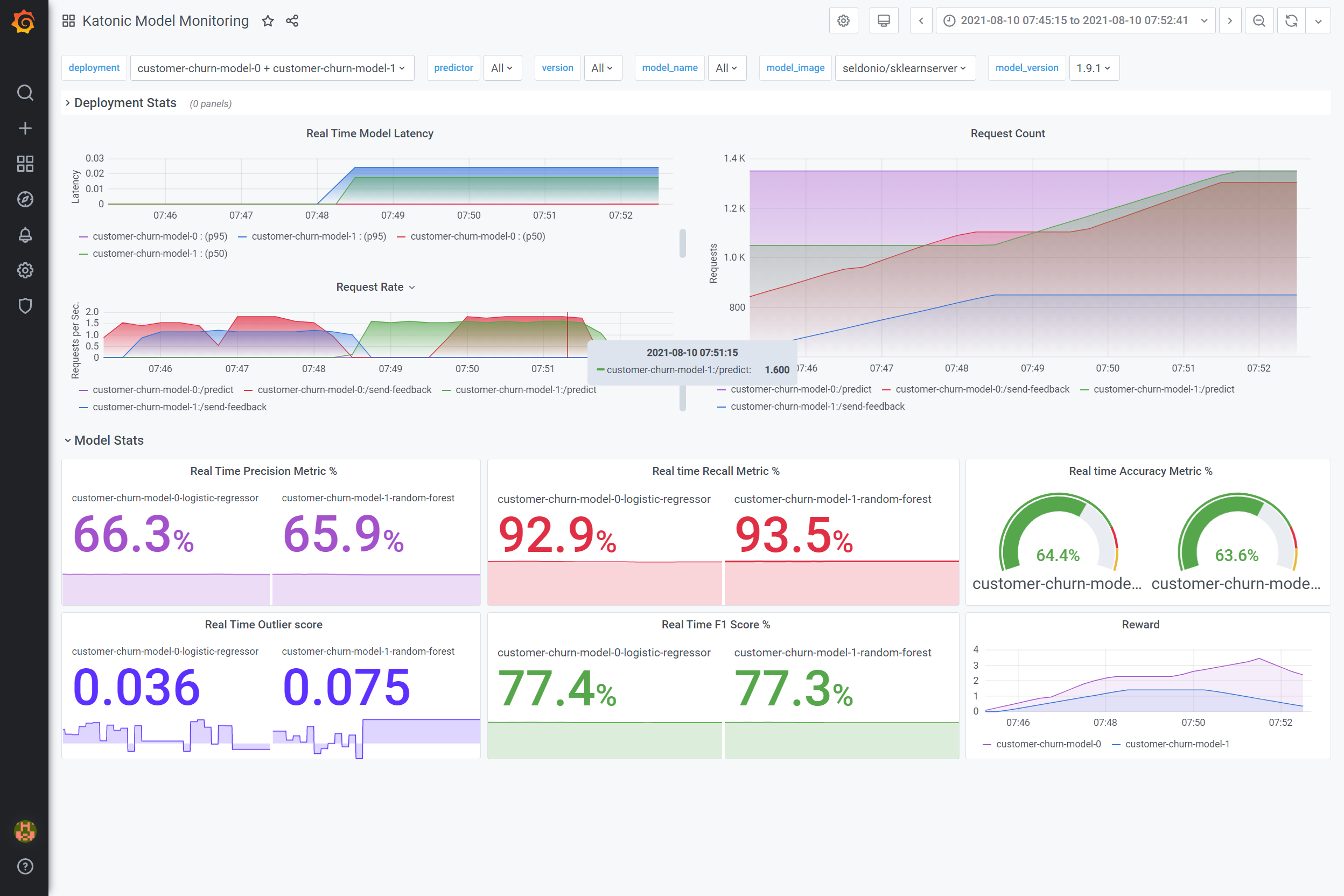Screen dimensions: 1344x896
Task: Open the deployment variable dropdown
Action: [272, 68]
